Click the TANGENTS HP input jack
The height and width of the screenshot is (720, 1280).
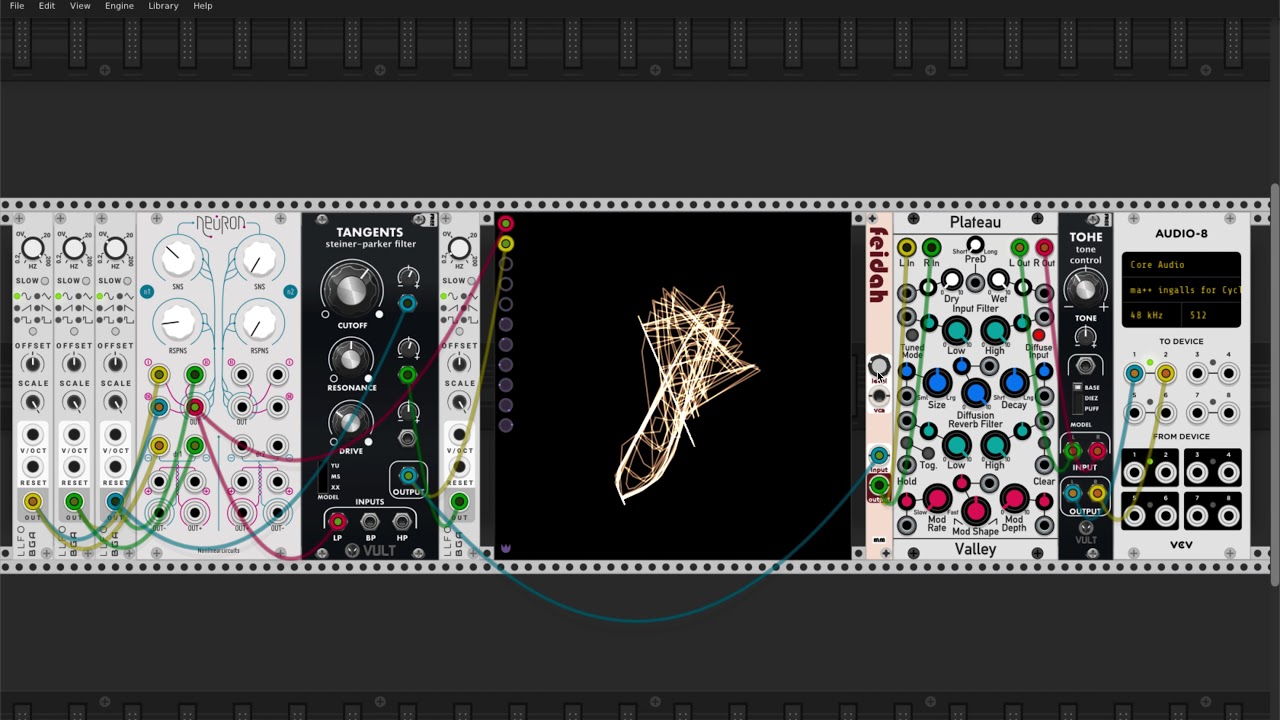pos(402,522)
